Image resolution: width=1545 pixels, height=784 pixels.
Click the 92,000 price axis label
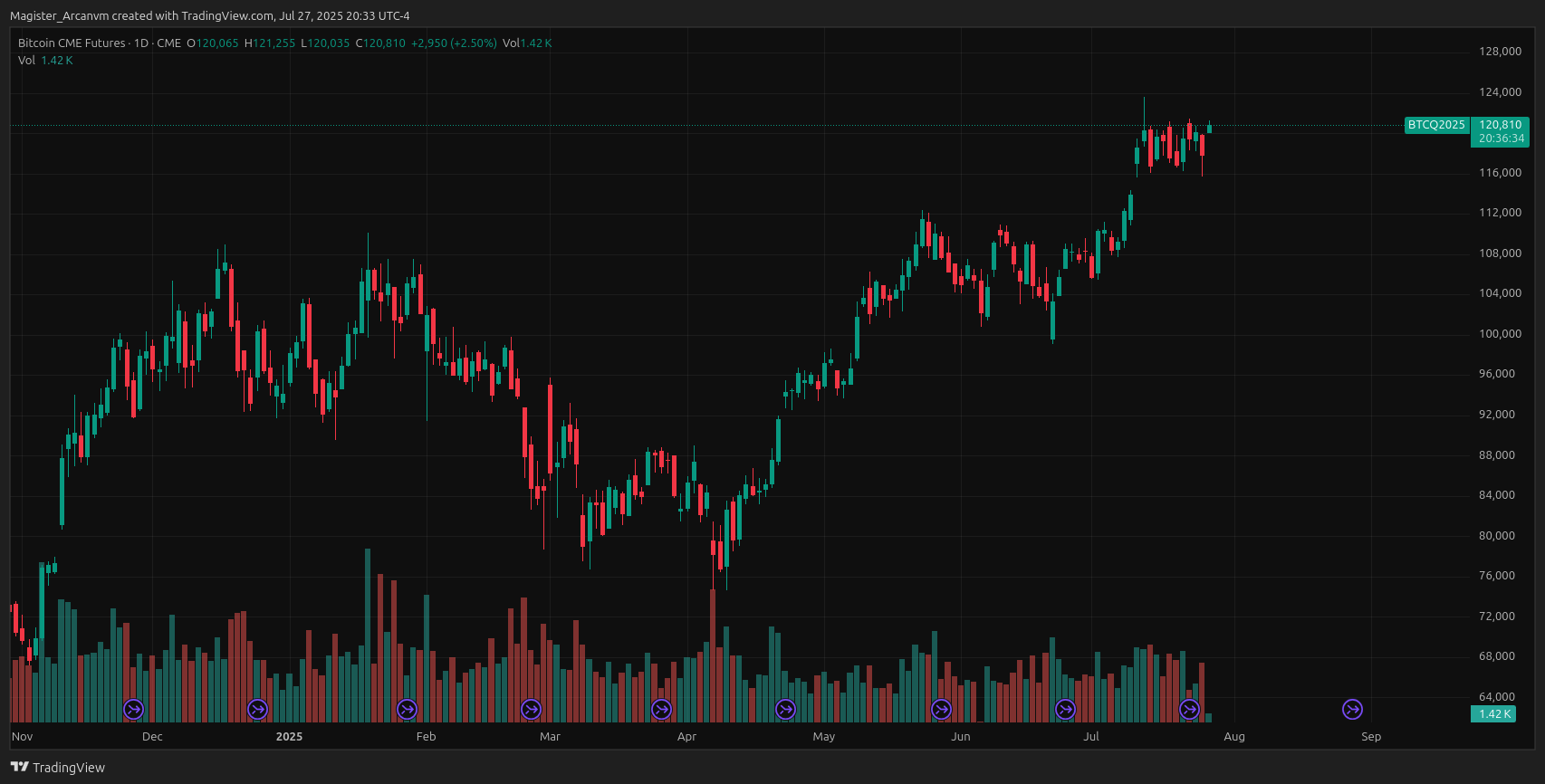pos(1497,415)
